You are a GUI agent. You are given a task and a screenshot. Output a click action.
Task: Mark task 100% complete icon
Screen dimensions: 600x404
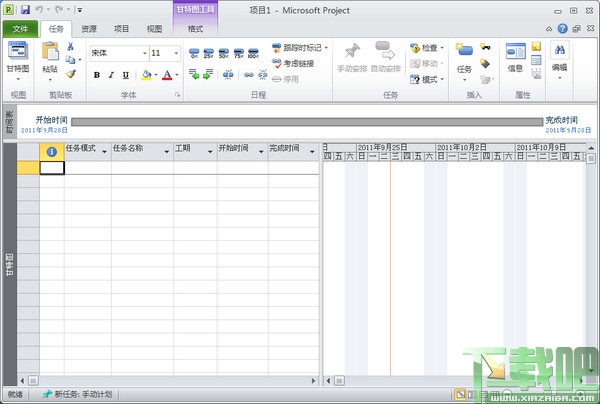253,53
